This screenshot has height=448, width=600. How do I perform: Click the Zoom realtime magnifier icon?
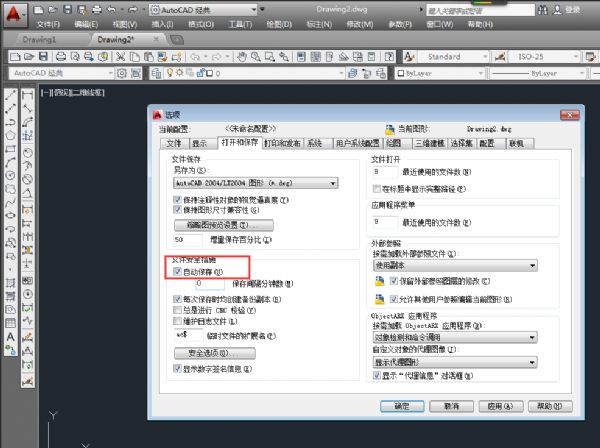tap(256, 57)
